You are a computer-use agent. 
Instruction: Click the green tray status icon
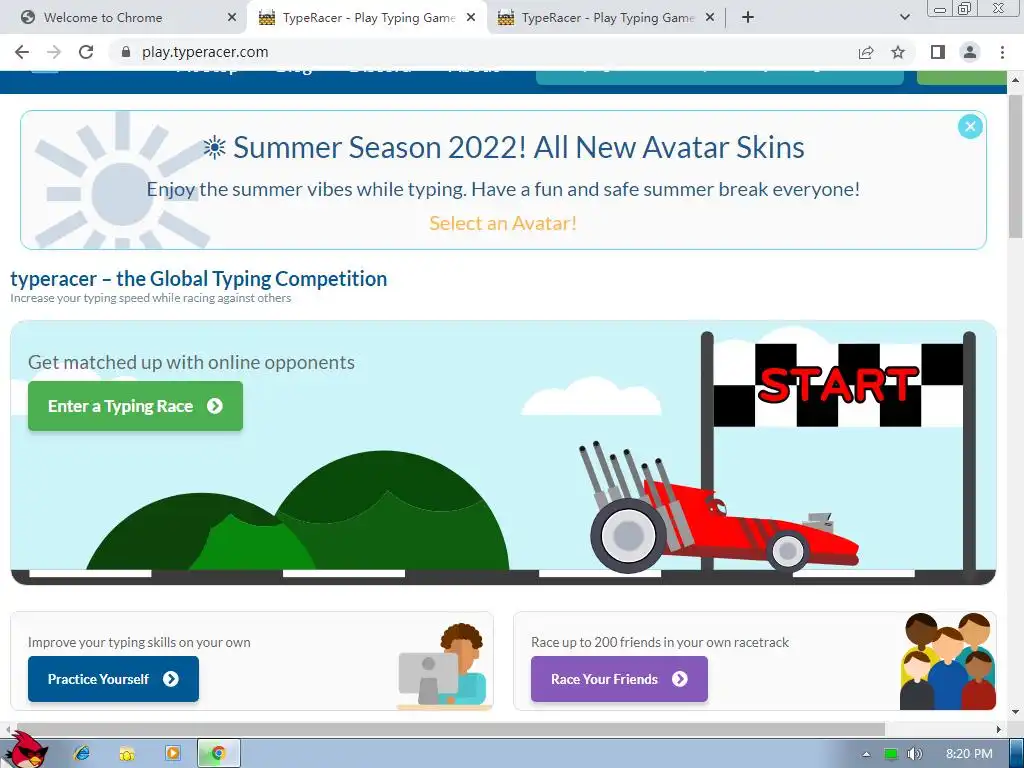(x=891, y=754)
